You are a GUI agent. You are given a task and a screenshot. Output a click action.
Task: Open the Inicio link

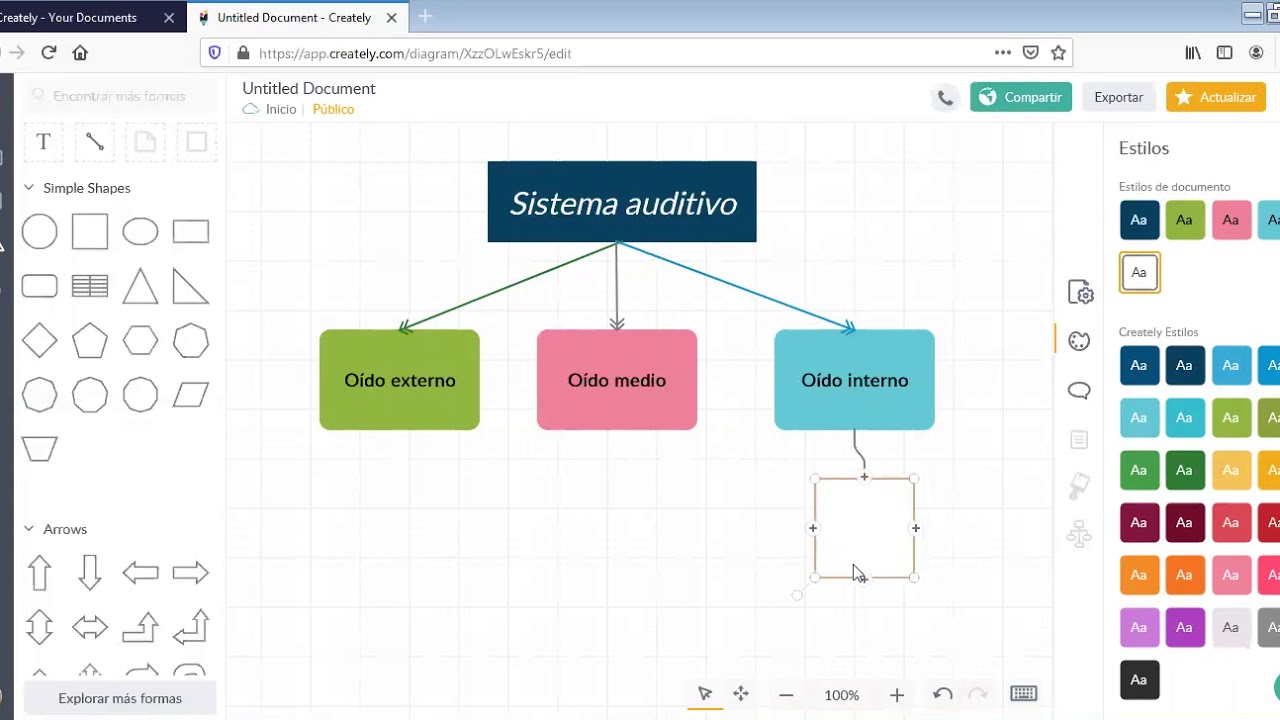(281, 109)
